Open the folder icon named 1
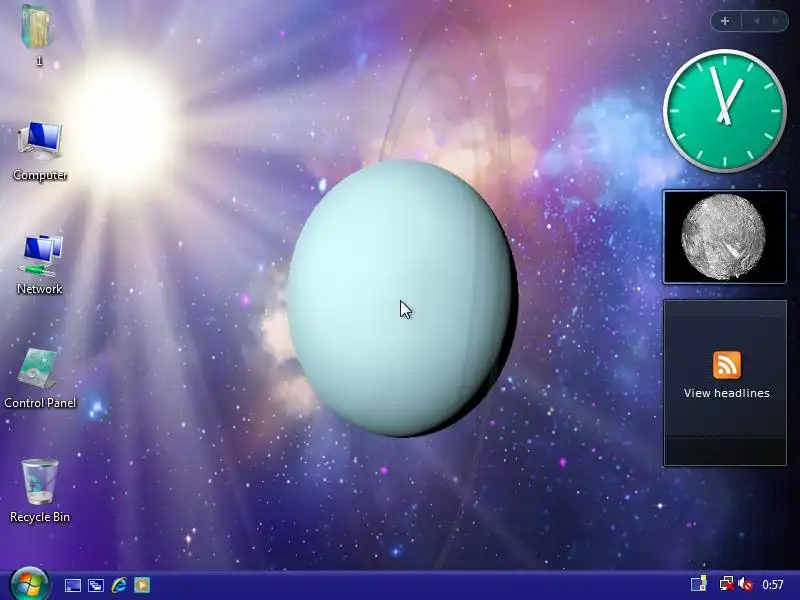Viewport: 800px width, 600px height. click(36, 34)
